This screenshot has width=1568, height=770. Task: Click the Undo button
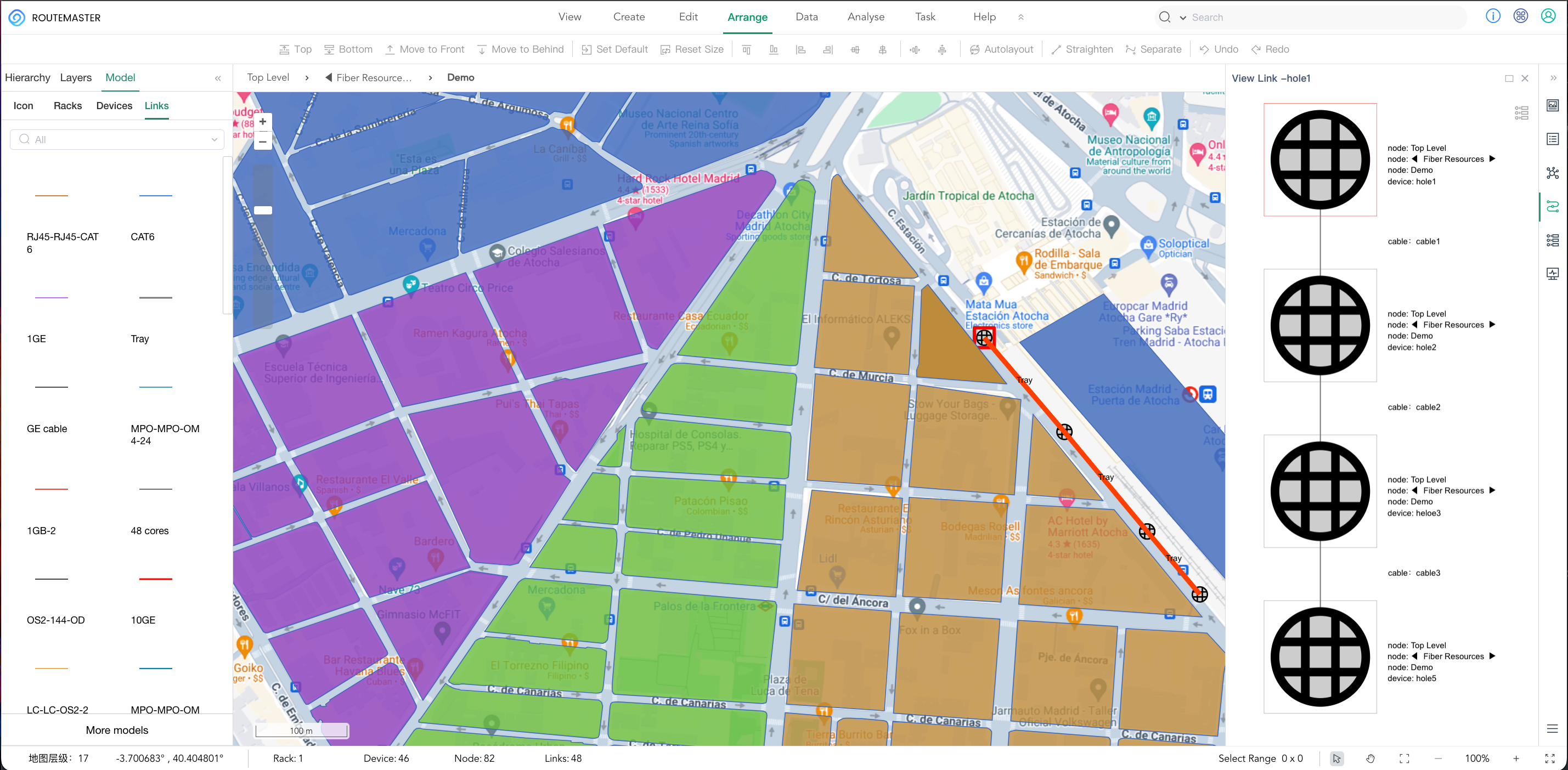point(1219,49)
